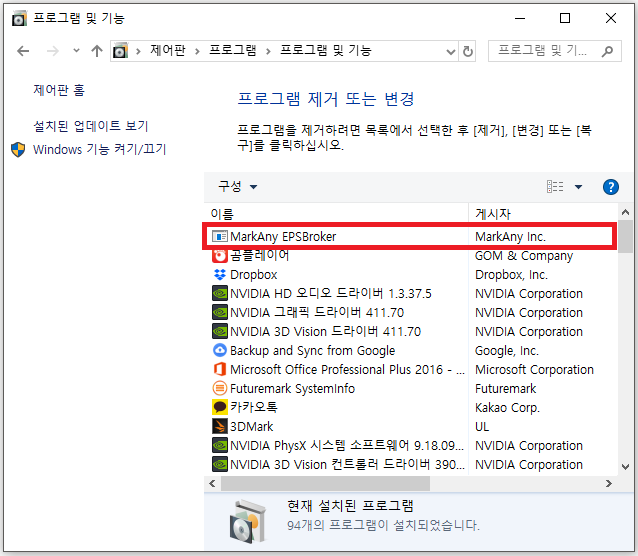Click scroll left arrow of list
The height and width of the screenshot is (556, 638).
[212, 484]
